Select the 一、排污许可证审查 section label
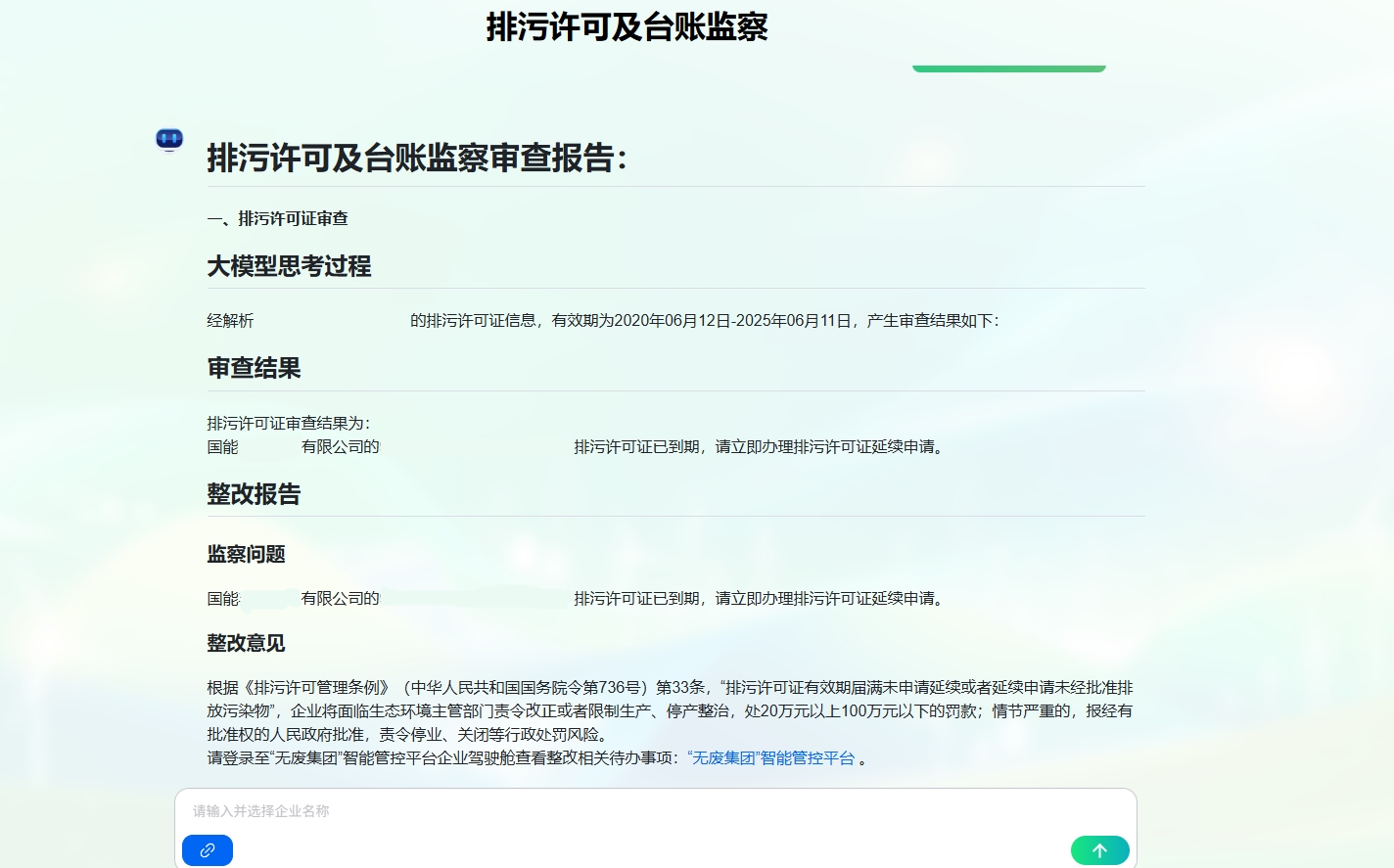 pos(278,218)
